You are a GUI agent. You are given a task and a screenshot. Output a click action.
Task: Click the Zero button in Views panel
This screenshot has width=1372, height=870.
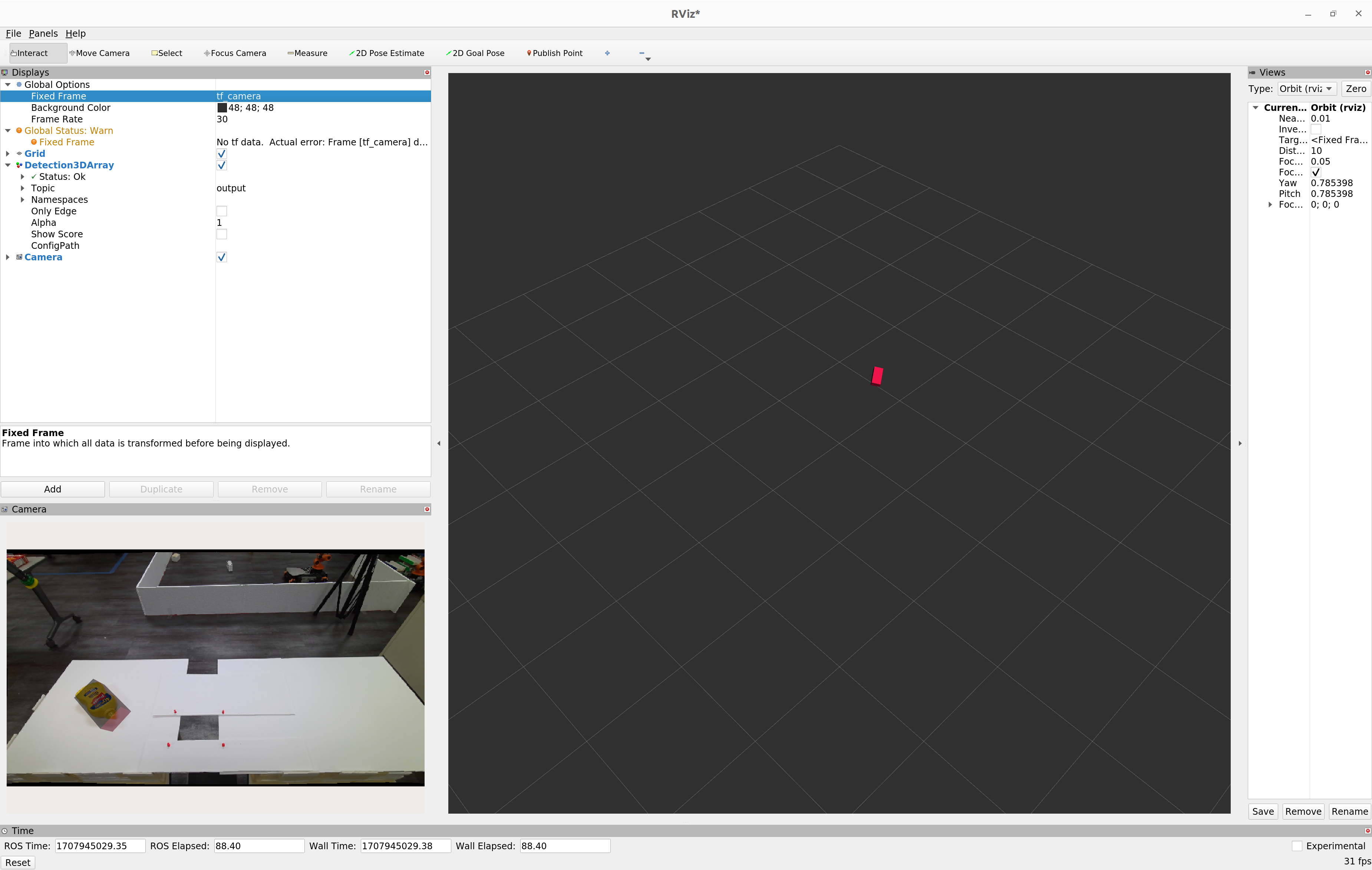click(x=1355, y=88)
